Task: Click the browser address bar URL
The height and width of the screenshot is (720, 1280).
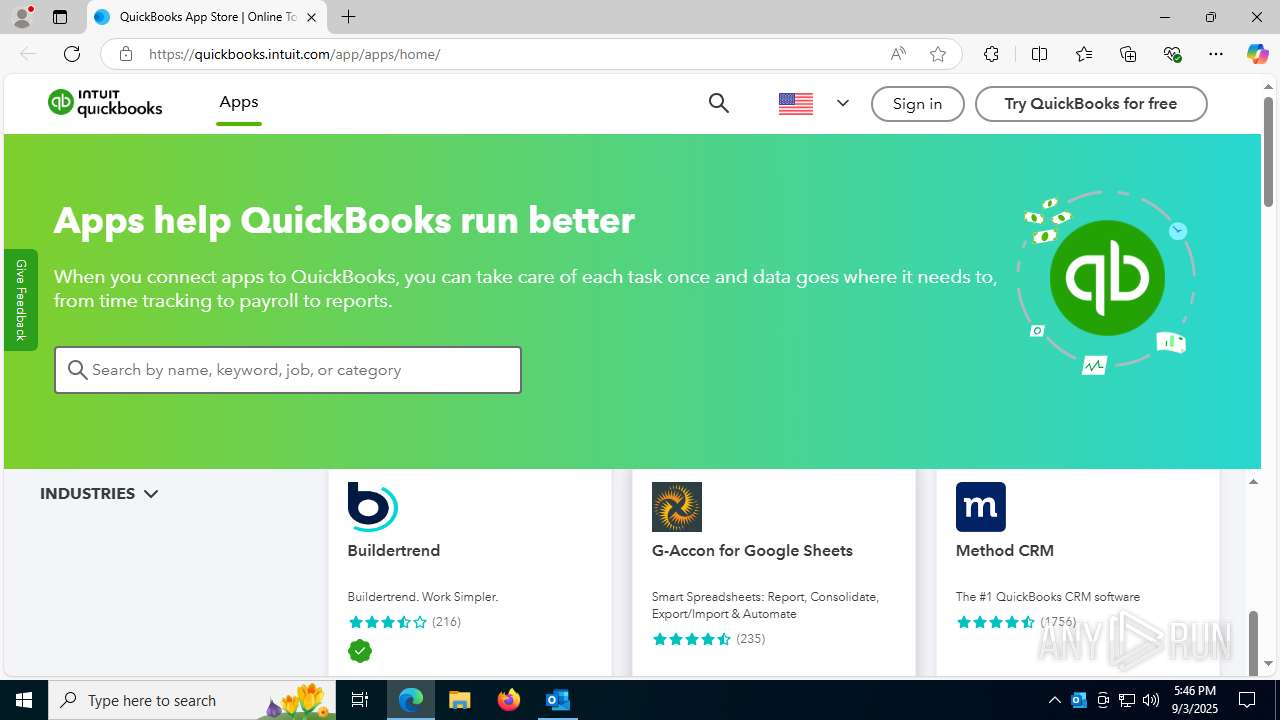Action: (x=294, y=54)
